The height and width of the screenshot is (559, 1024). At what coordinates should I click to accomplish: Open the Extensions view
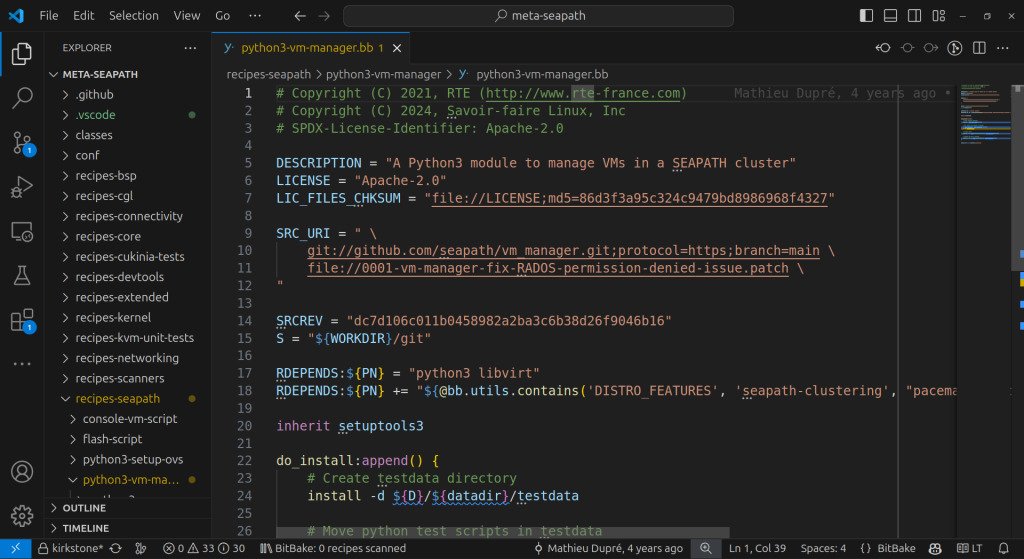(x=21, y=320)
